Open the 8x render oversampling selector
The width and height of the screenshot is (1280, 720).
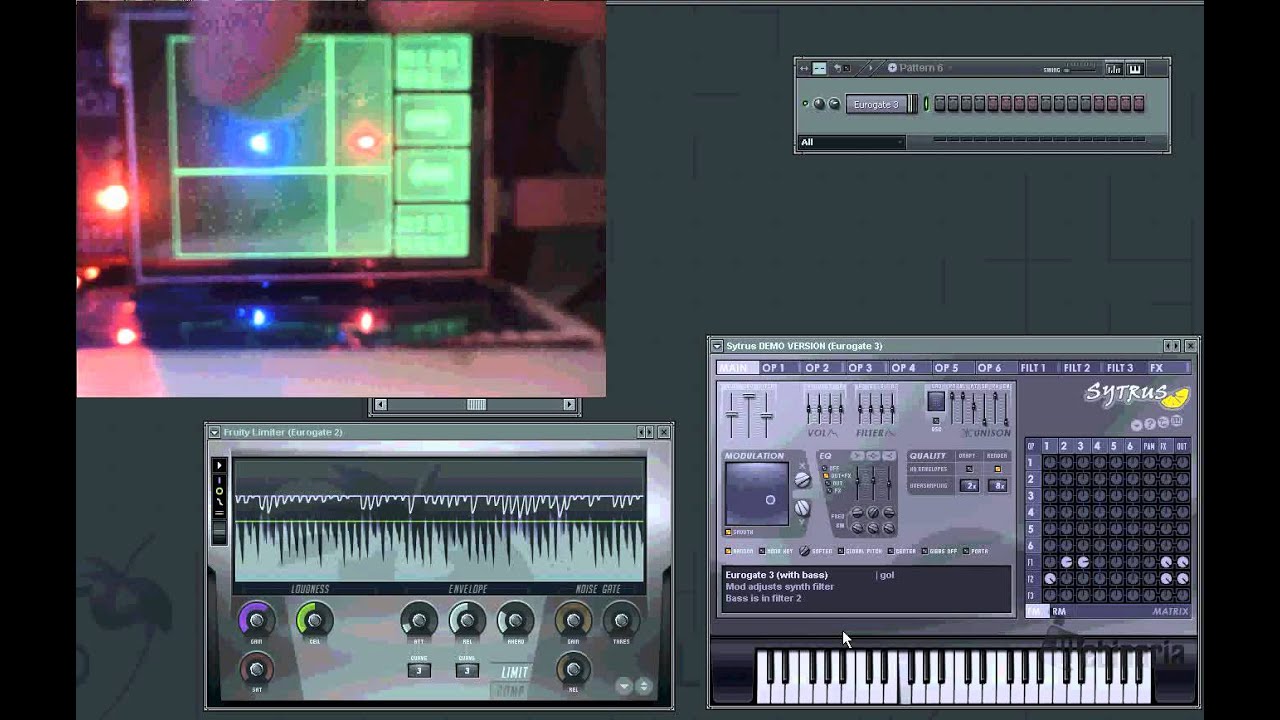pos(998,485)
